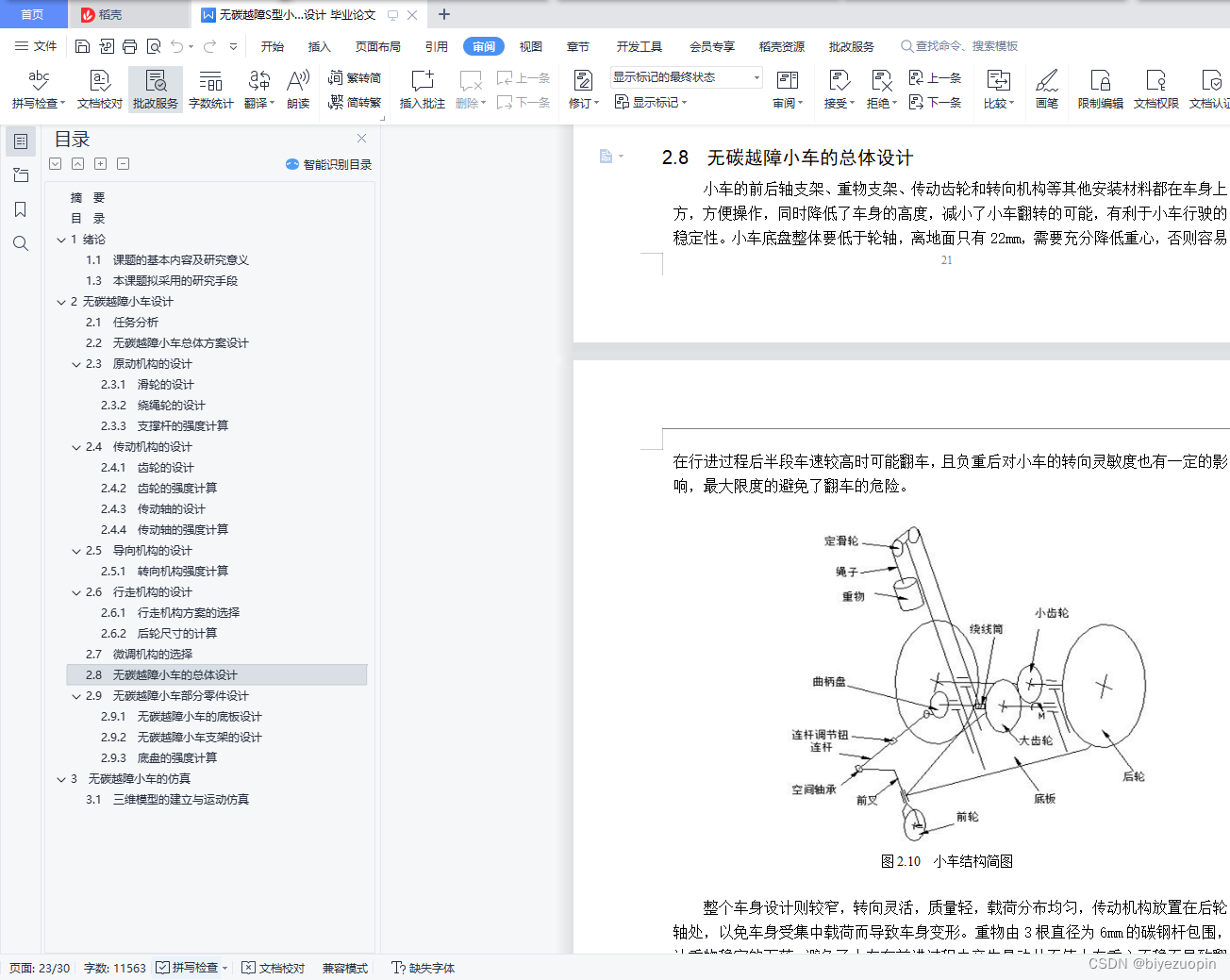
Task: Click 缺失字体 missing fonts in status bar
Action: (x=424, y=968)
